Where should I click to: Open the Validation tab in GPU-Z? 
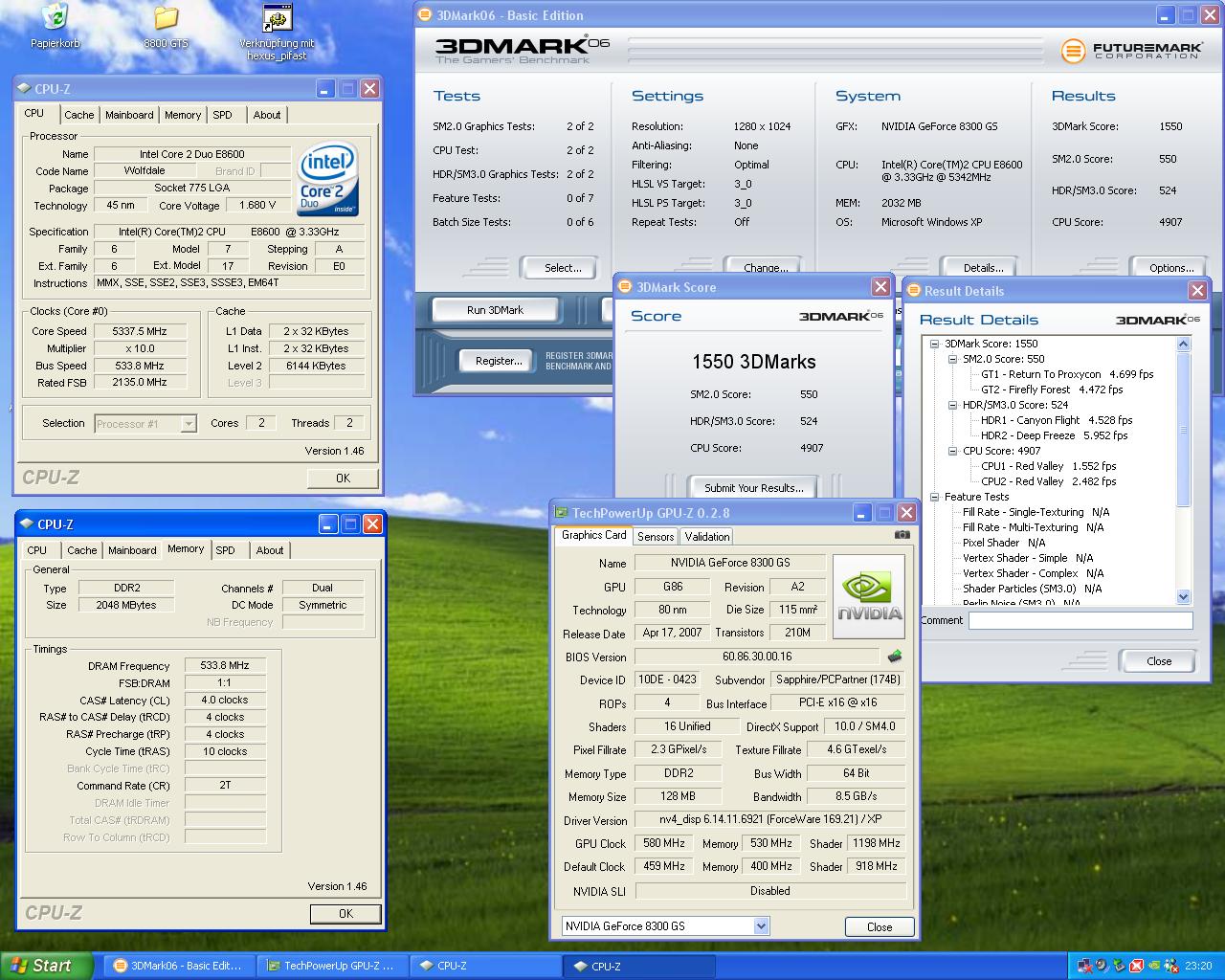pos(707,537)
